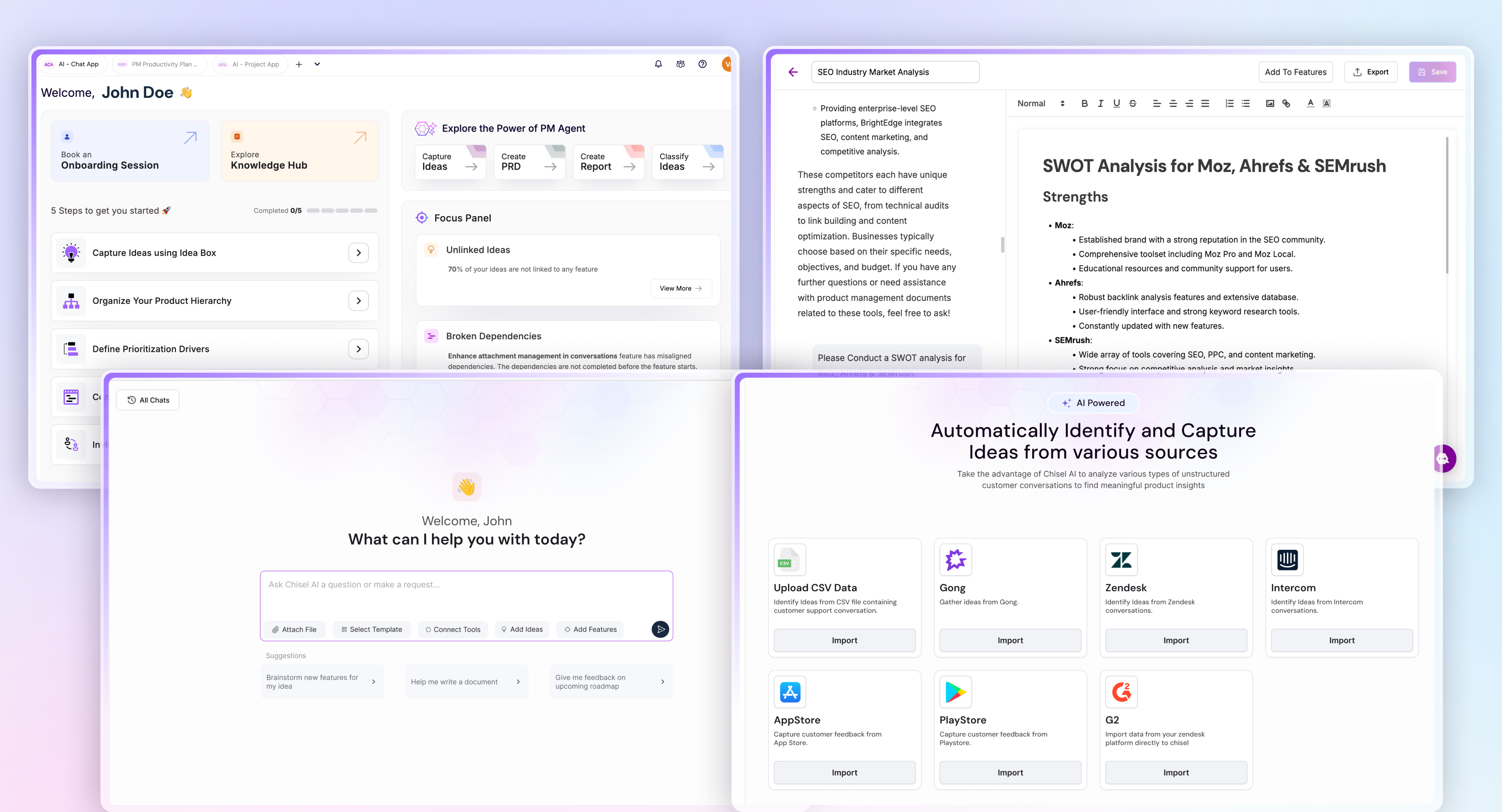Viewport: 1502px width, 812px height.
Task: Open the help question mark icon
Action: click(703, 64)
